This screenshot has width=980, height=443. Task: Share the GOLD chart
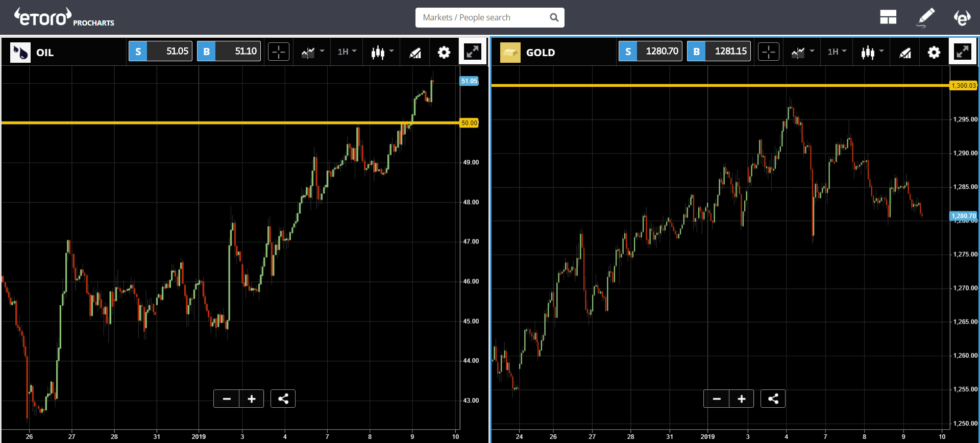[773, 399]
